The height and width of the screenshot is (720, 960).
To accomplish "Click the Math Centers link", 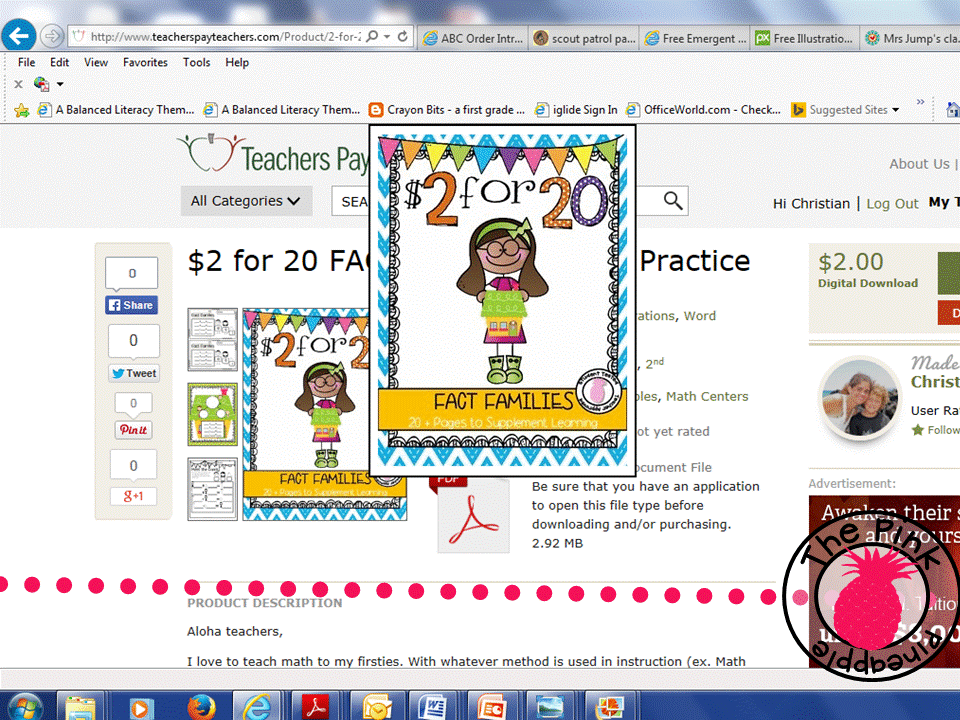I will pyautogui.click(x=707, y=397).
